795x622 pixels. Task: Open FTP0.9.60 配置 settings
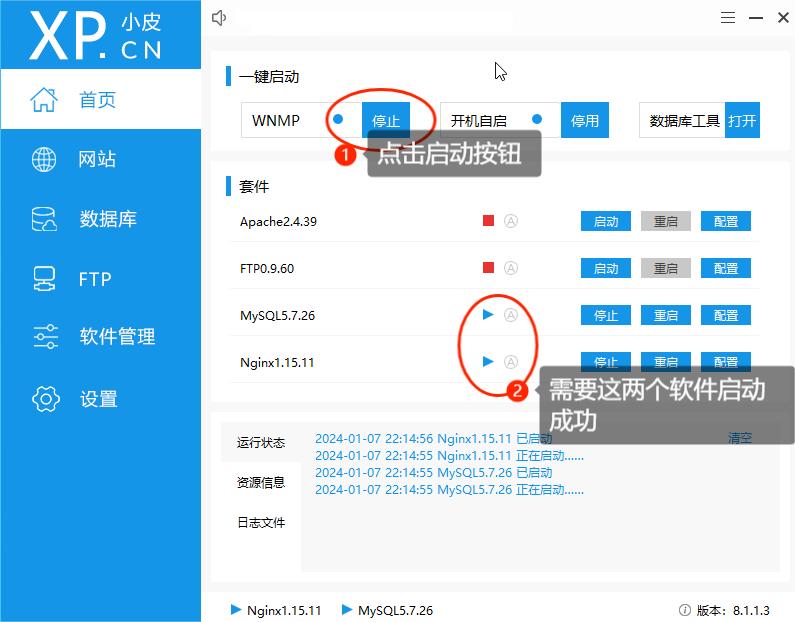(x=726, y=268)
